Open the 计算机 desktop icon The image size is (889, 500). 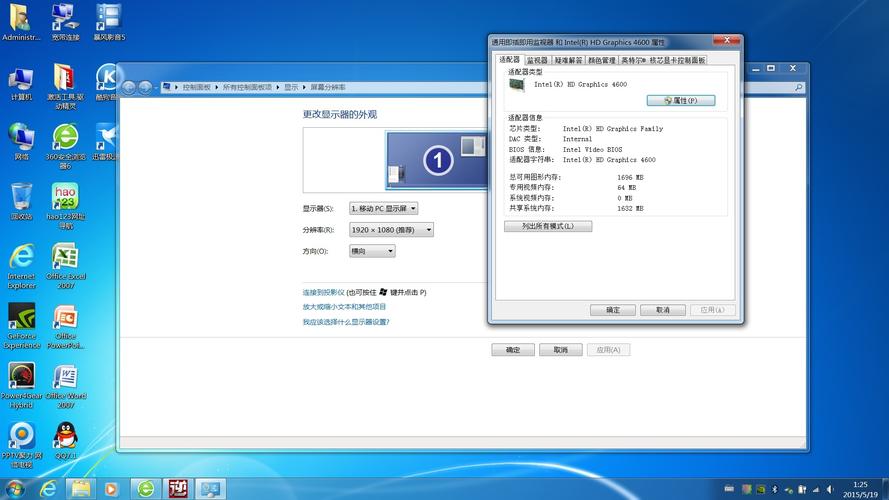tap(21, 84)
